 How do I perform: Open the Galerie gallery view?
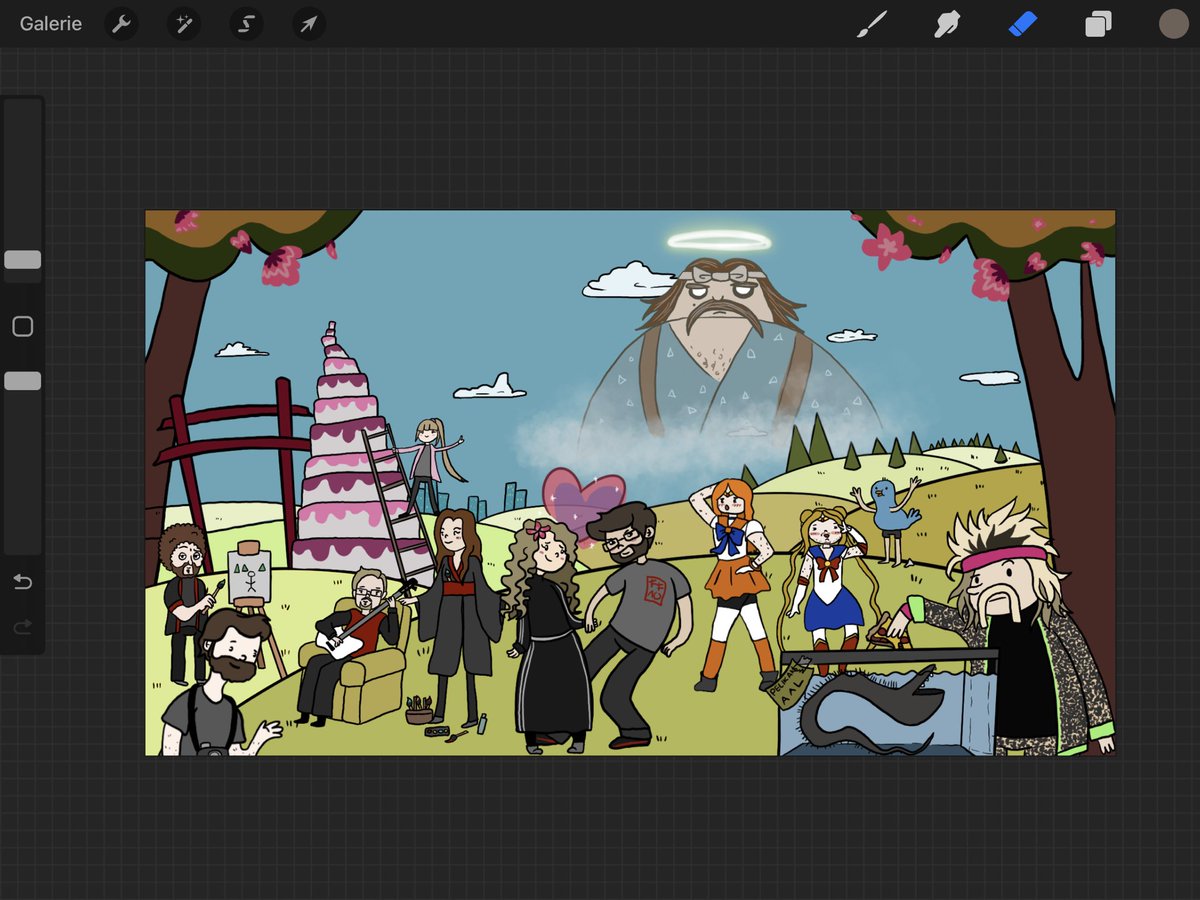click(x=51, y=23)
